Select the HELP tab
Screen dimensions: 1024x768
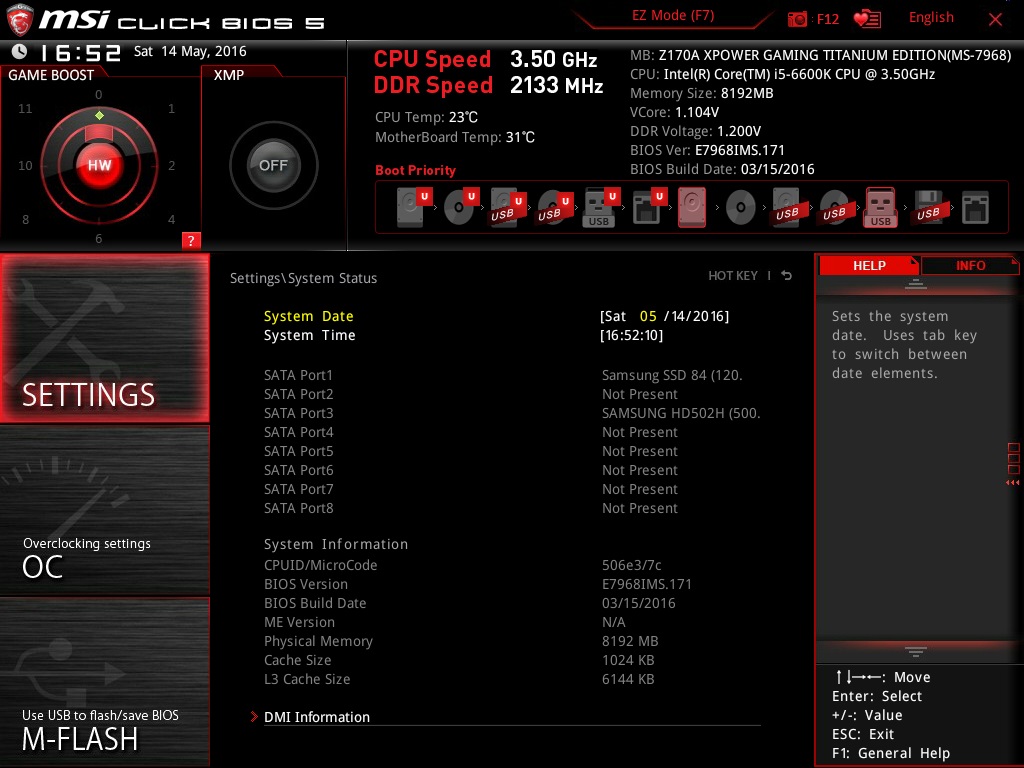click(869, 265)
